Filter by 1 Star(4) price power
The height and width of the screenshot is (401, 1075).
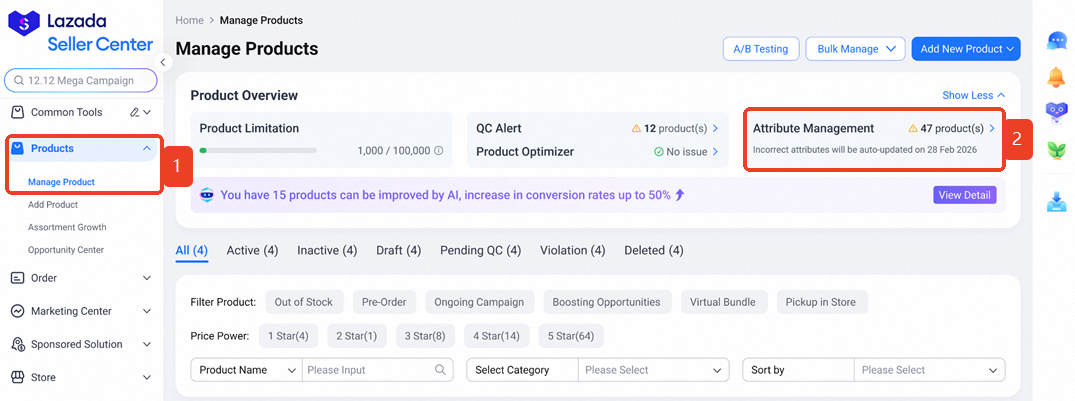[288, 336]
